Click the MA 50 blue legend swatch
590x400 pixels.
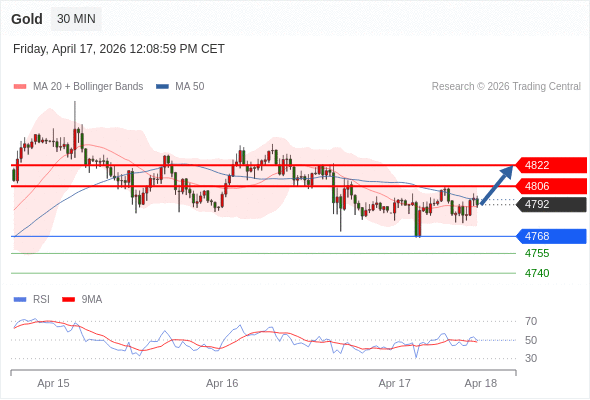pyautogui.click(x=162, y=87)
